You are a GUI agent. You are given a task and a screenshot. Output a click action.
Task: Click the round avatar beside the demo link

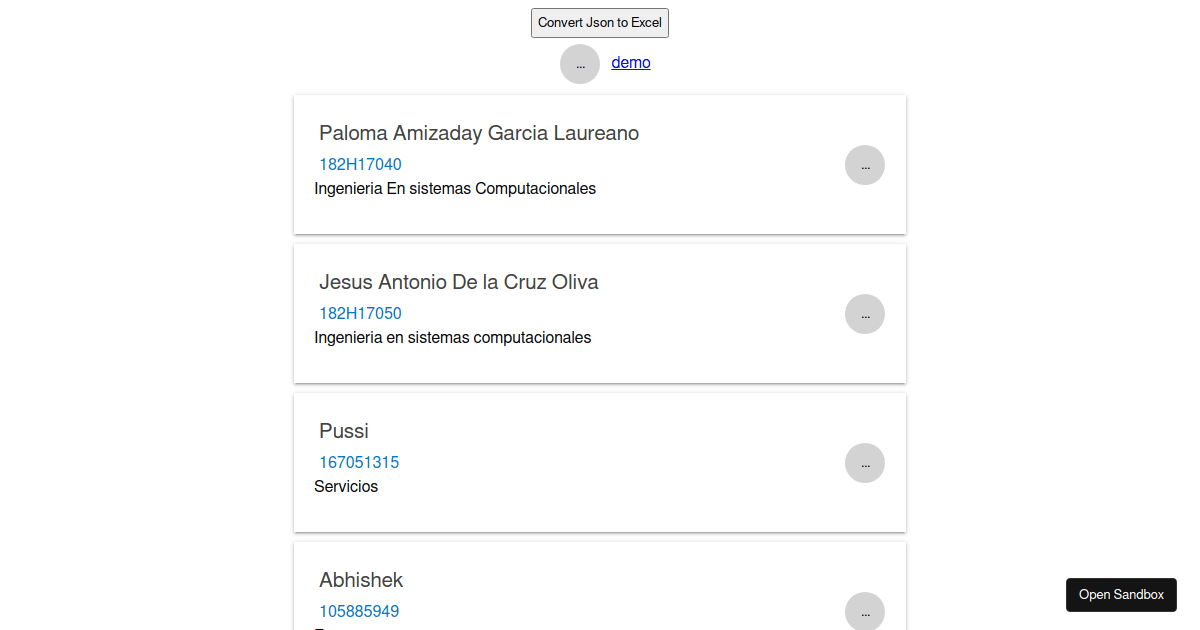pos(580,64)
